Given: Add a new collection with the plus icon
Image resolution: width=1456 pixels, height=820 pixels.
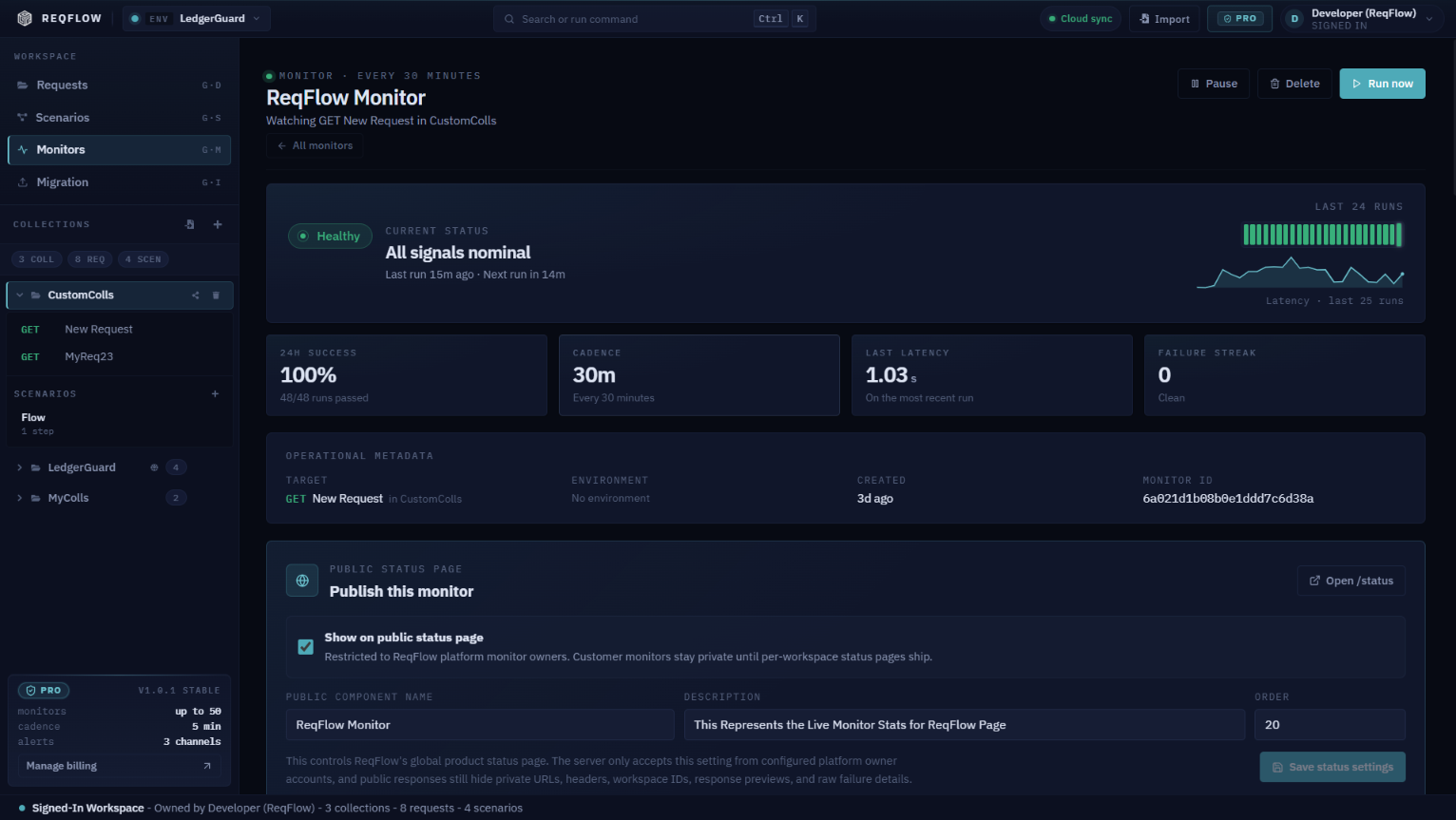Looking at the screenshot, I should 218,224.
